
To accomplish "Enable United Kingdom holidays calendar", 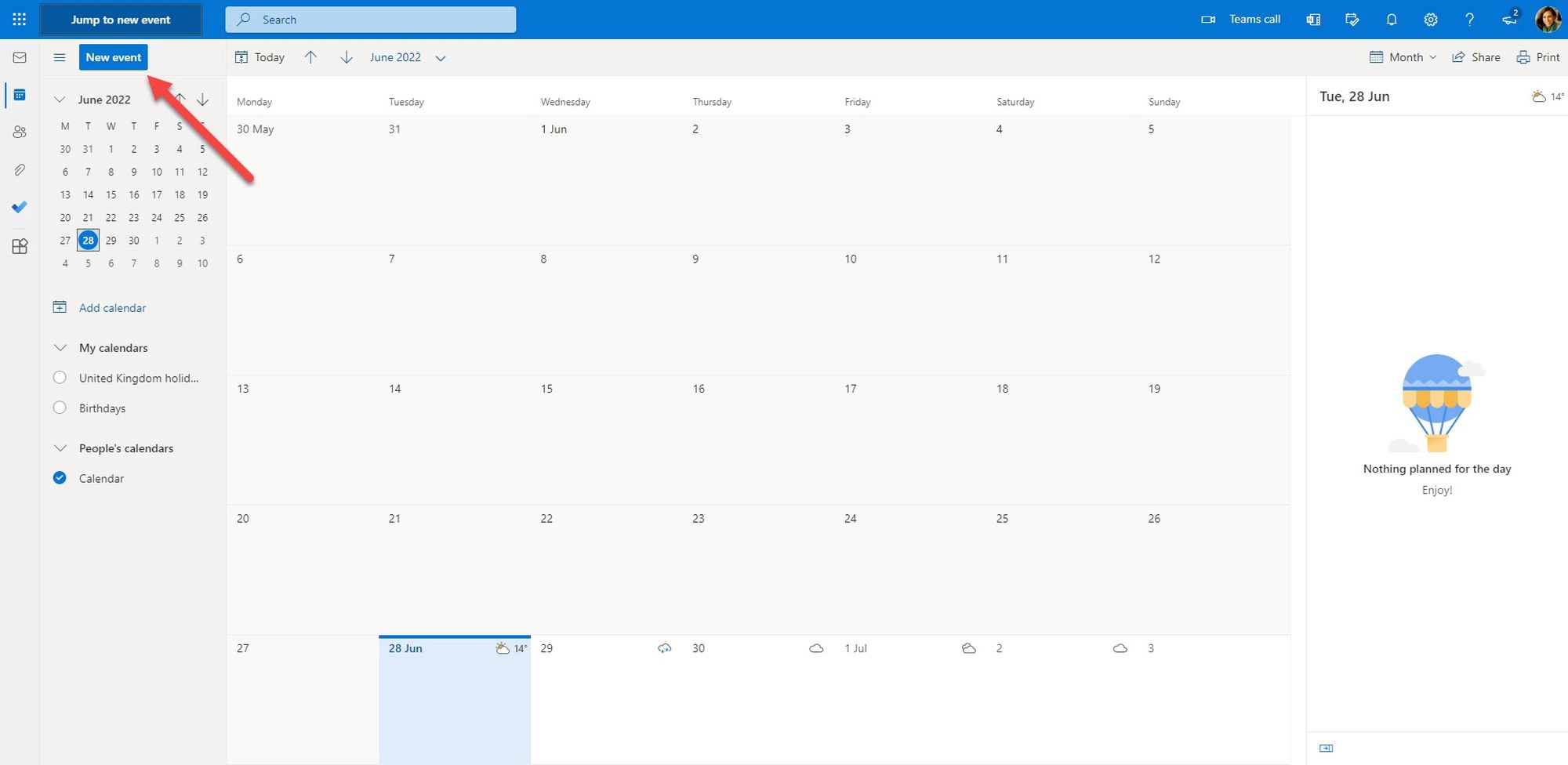I will (x=60, y=378).
